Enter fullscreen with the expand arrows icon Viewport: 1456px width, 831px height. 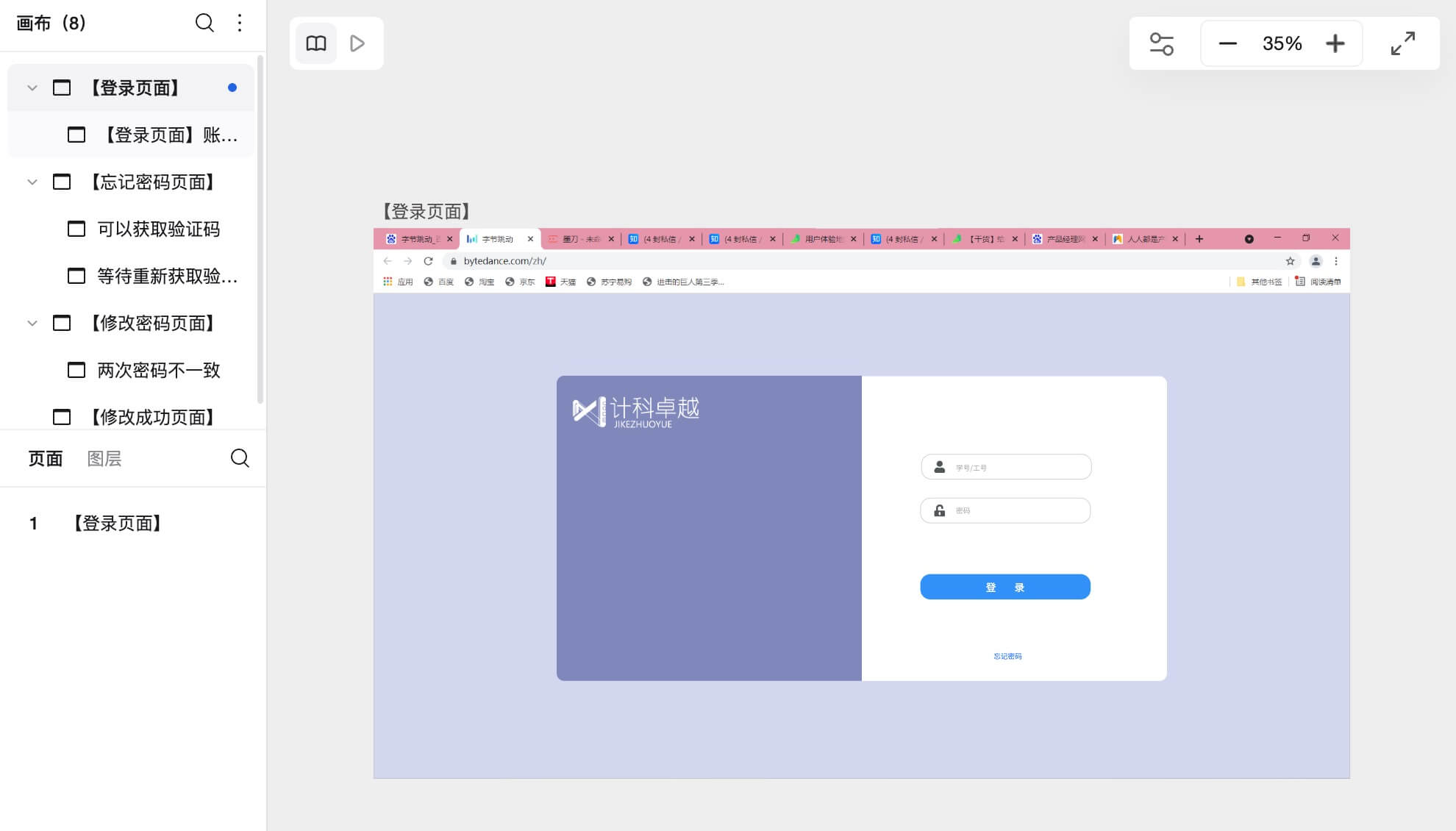tap(1403, 43)
